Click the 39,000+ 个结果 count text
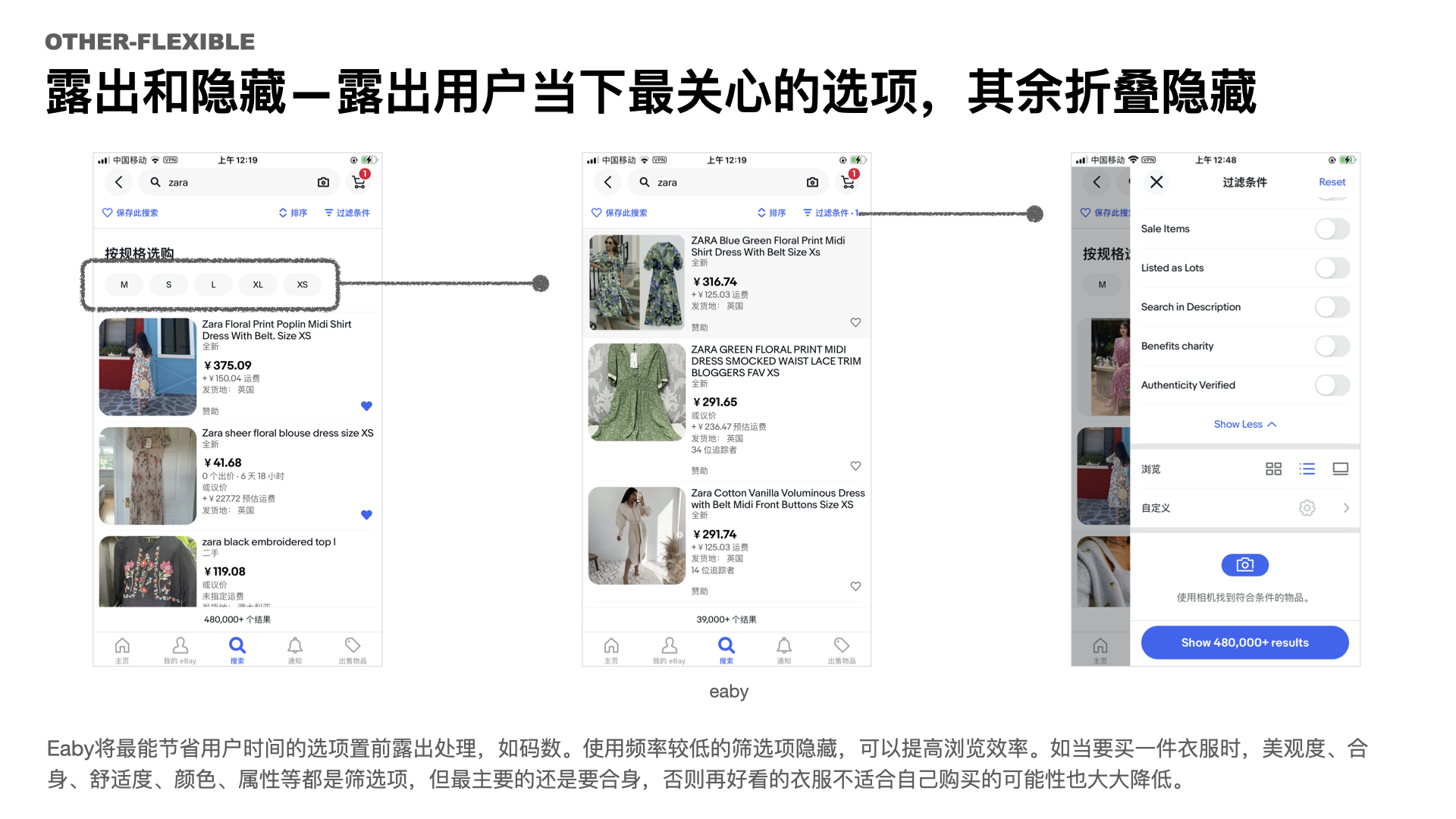Viewport: 1456px width, 819px height. click(726, 620)
